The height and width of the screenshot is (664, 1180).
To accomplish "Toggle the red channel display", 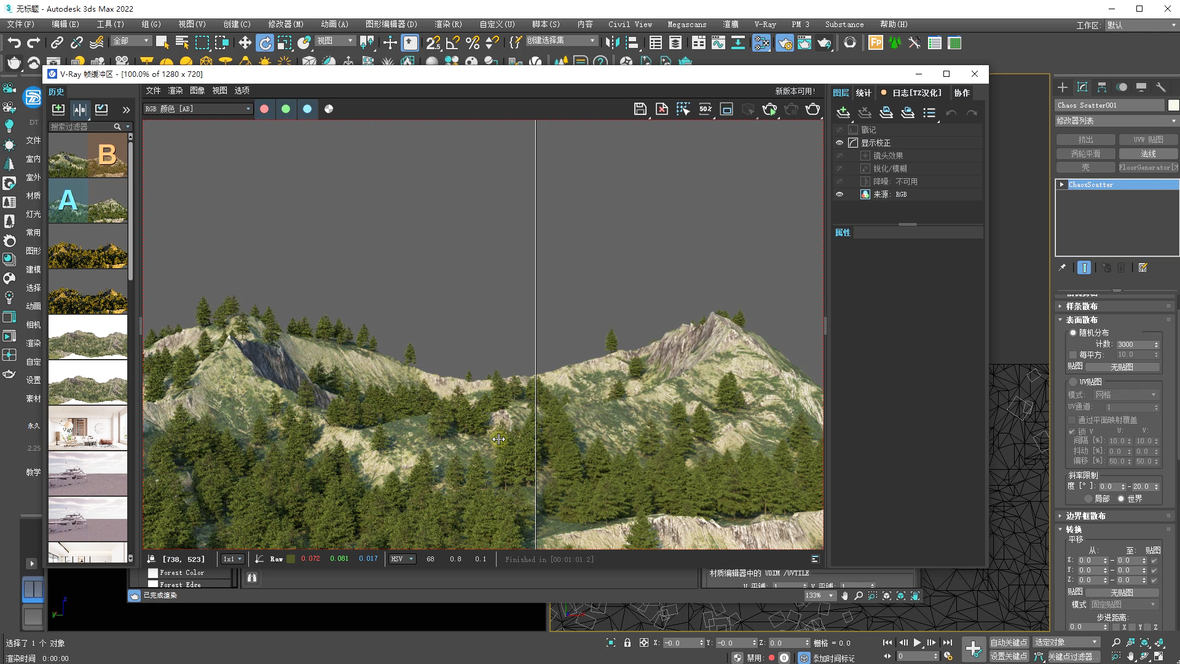I will pyautogui.click(x=265, y=109).
